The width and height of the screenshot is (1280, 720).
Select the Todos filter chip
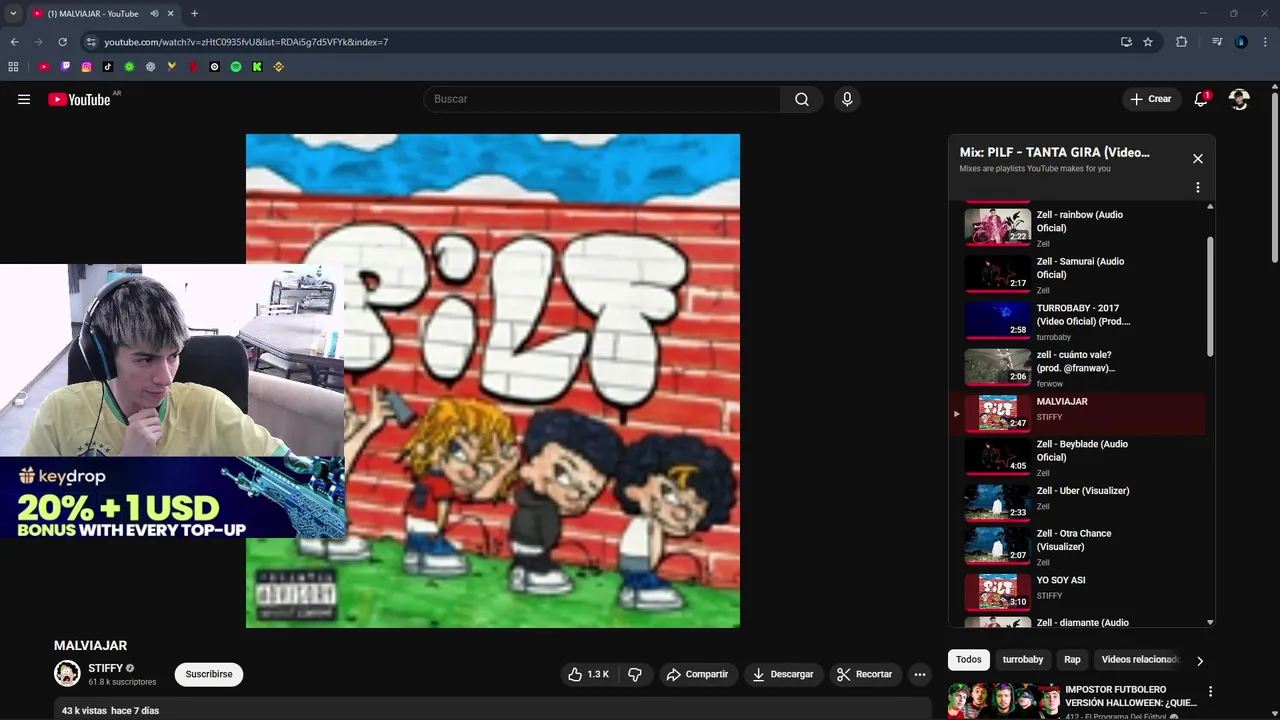coord(969,660)
